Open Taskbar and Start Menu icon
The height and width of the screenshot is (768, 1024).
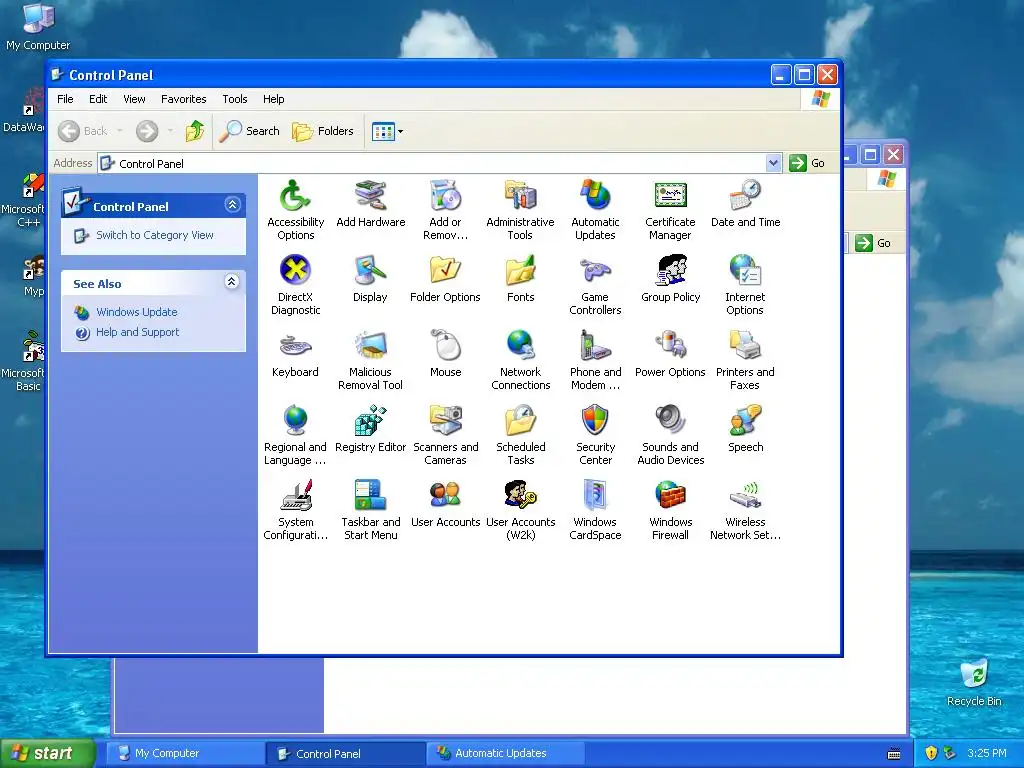(370, 495)
